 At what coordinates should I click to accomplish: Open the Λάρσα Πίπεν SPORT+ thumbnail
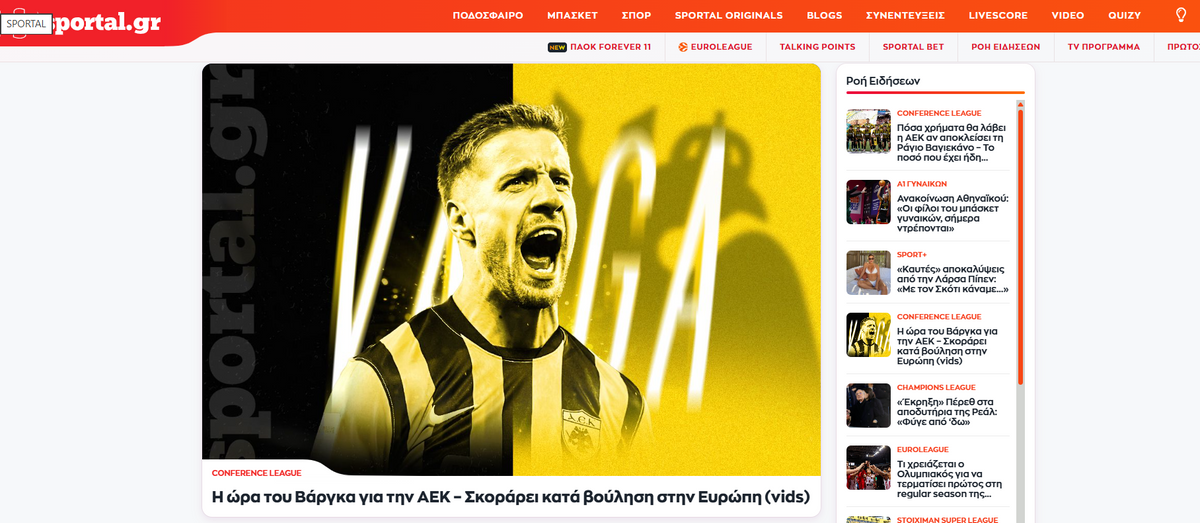868,273
